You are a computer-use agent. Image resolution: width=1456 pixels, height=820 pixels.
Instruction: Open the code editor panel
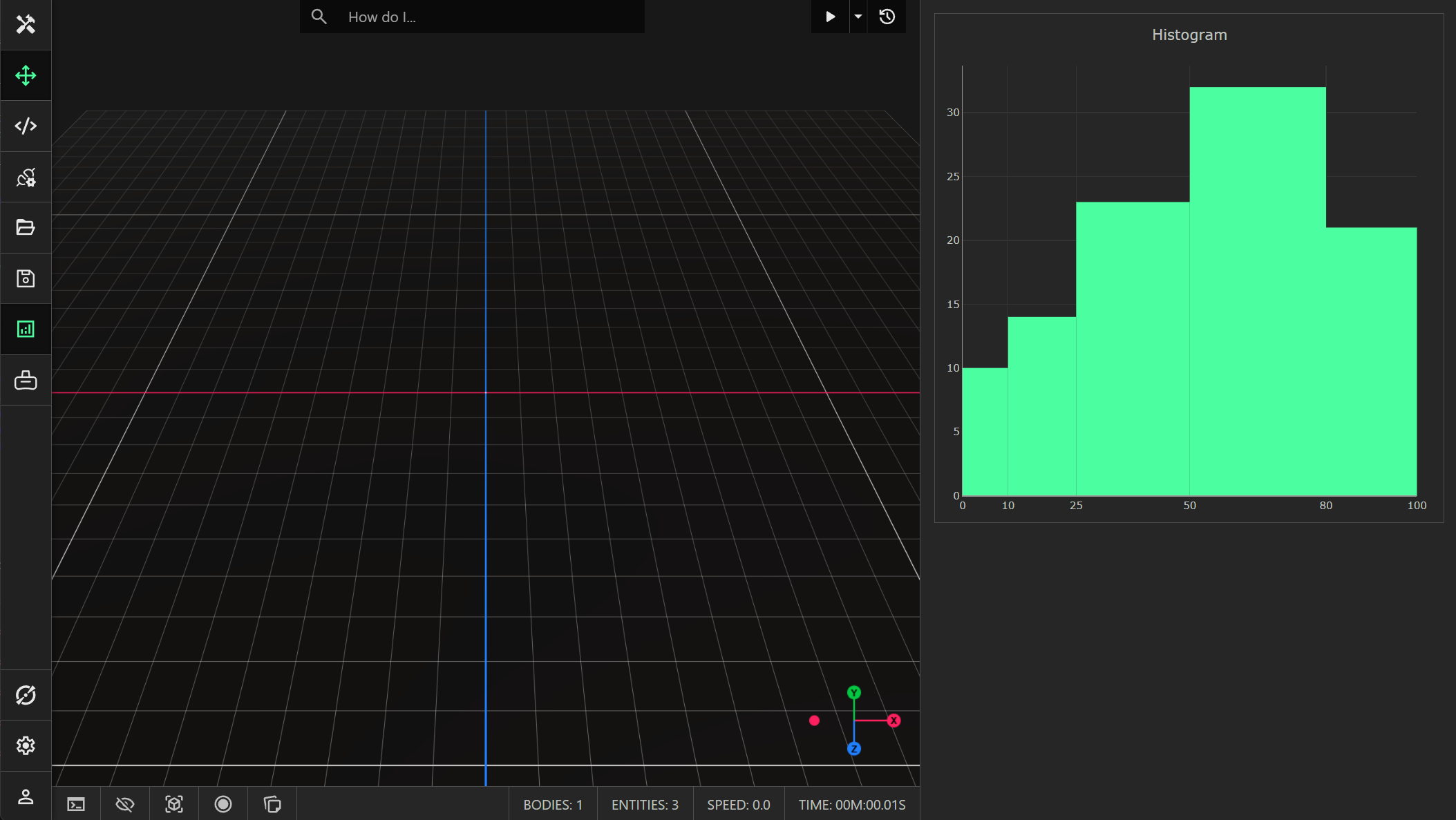[x=26, y=126]
